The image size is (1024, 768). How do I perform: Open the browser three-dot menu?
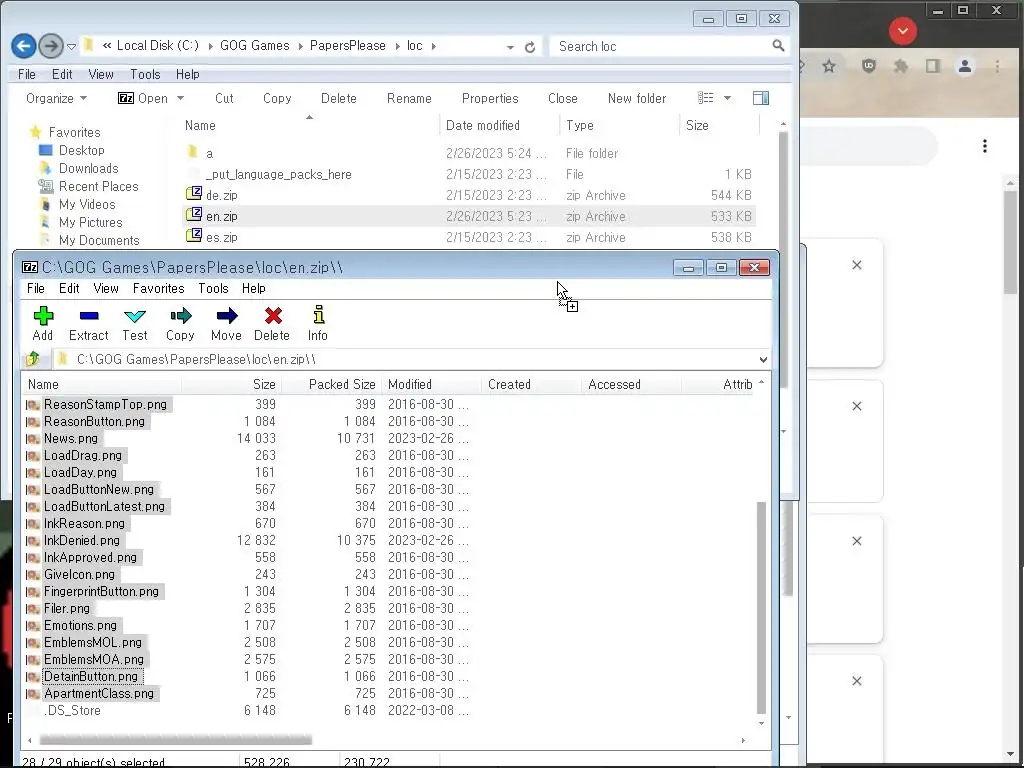click(997, 66)
